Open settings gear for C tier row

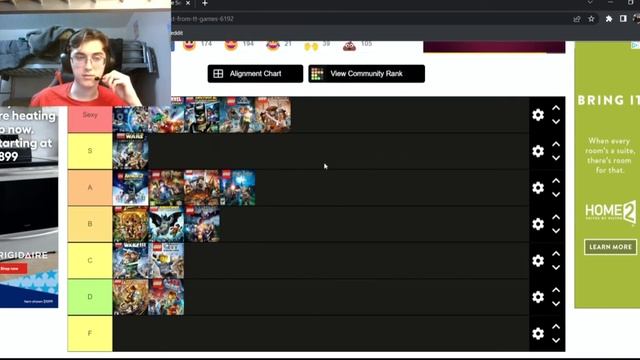point(538,260)
